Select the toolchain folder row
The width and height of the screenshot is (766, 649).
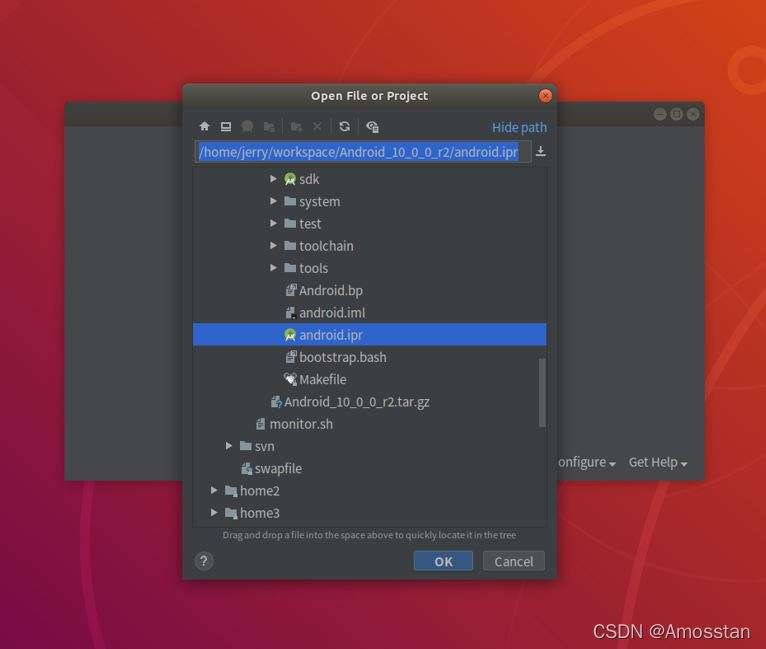click(369, 246)
